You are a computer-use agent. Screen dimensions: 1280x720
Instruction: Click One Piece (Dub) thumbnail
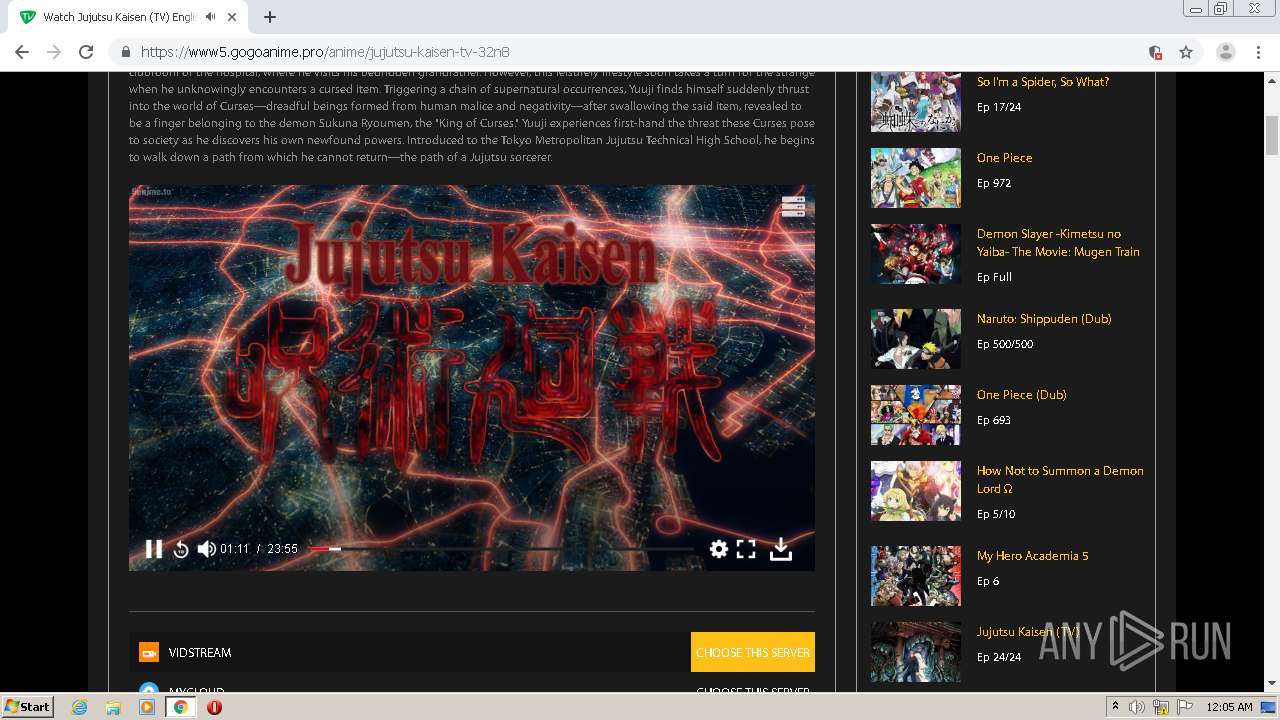click(916, 415)
